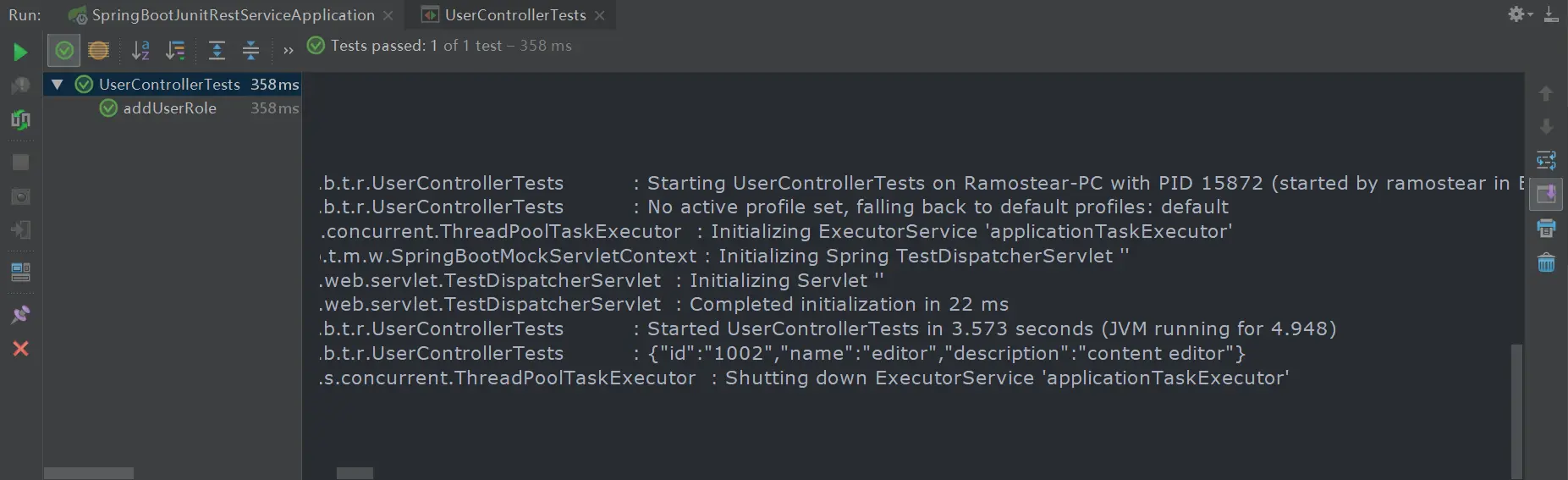Sort tests by duration
The width and height of the screenshot is (1568, 480).
175,51
